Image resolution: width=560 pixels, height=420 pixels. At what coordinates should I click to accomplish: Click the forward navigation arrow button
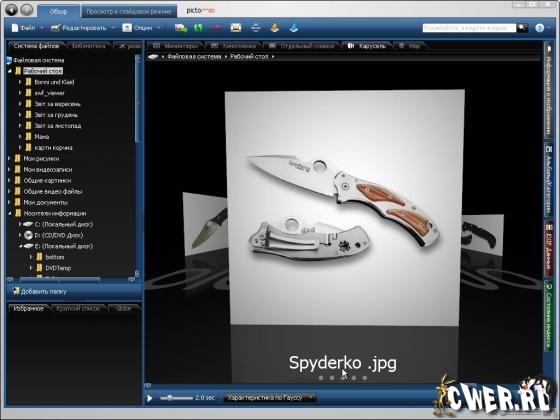tap(27, 10)
